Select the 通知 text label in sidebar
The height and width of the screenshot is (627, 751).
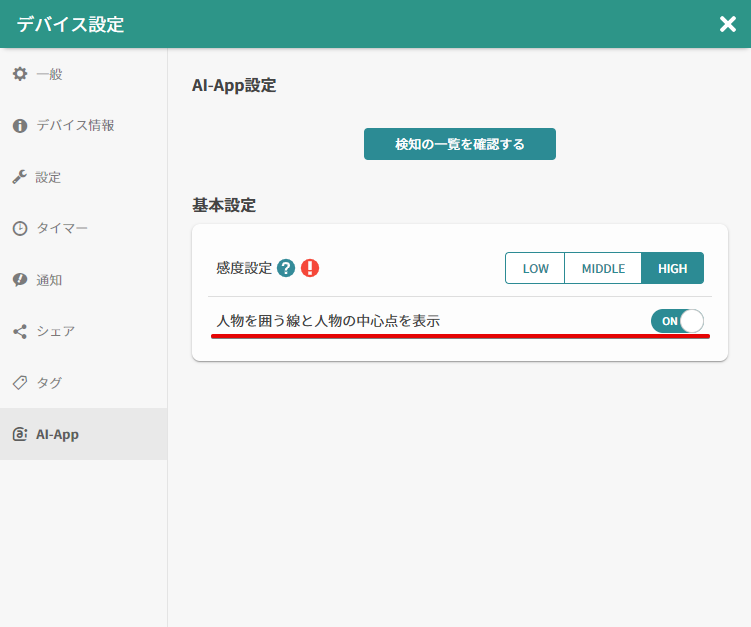pos(49,280)
